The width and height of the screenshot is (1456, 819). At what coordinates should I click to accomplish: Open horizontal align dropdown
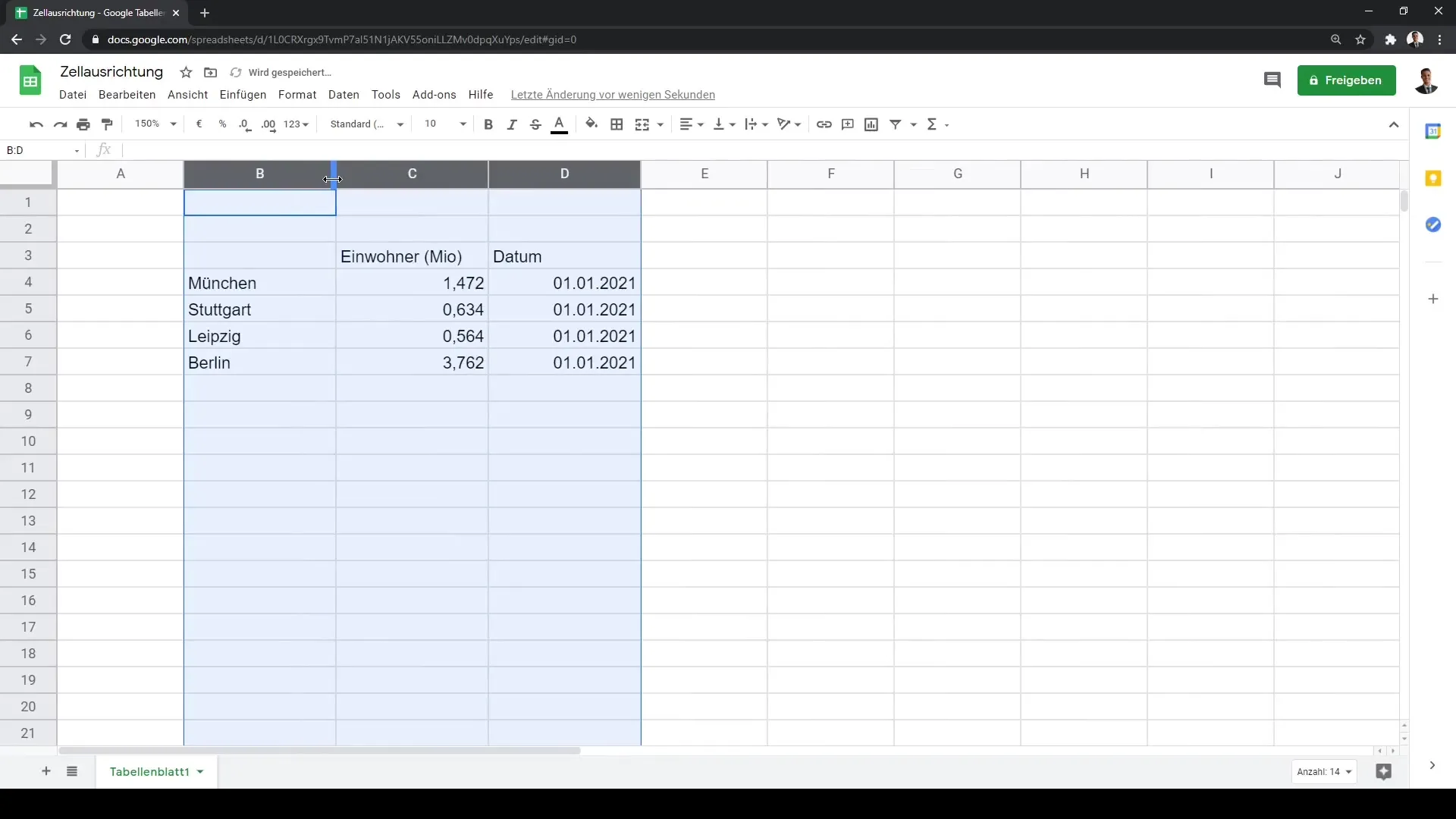click(x=692, y=124)
